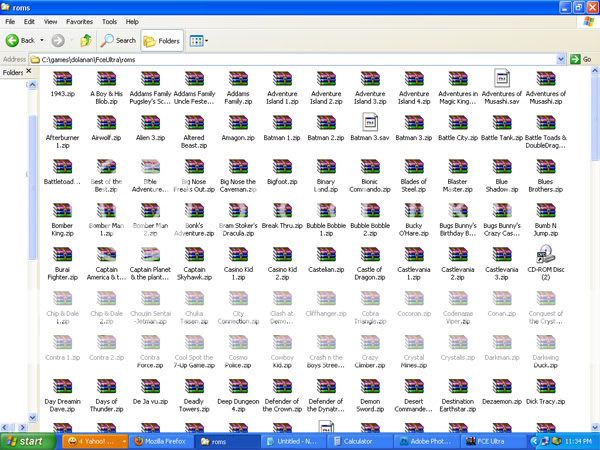600x450 pixels.
Task: Select Adventures of Musashi.zip archive icon
Action: tap(546, 79)
